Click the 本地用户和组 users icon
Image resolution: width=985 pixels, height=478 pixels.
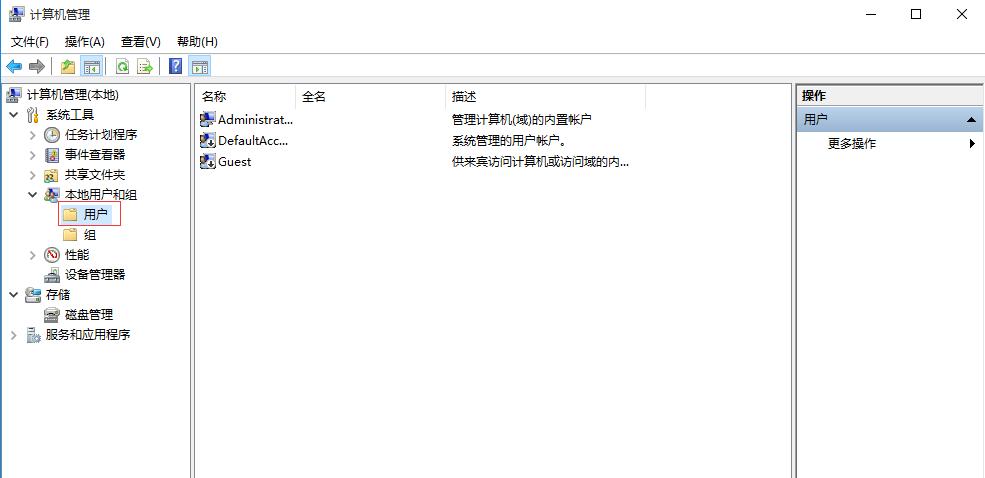click(x=52, y=195)
